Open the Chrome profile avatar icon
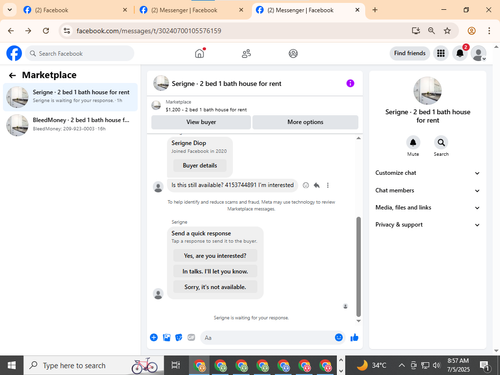Image resolution: width=500 pixels, height=375 pixels. tap(471, 31)
